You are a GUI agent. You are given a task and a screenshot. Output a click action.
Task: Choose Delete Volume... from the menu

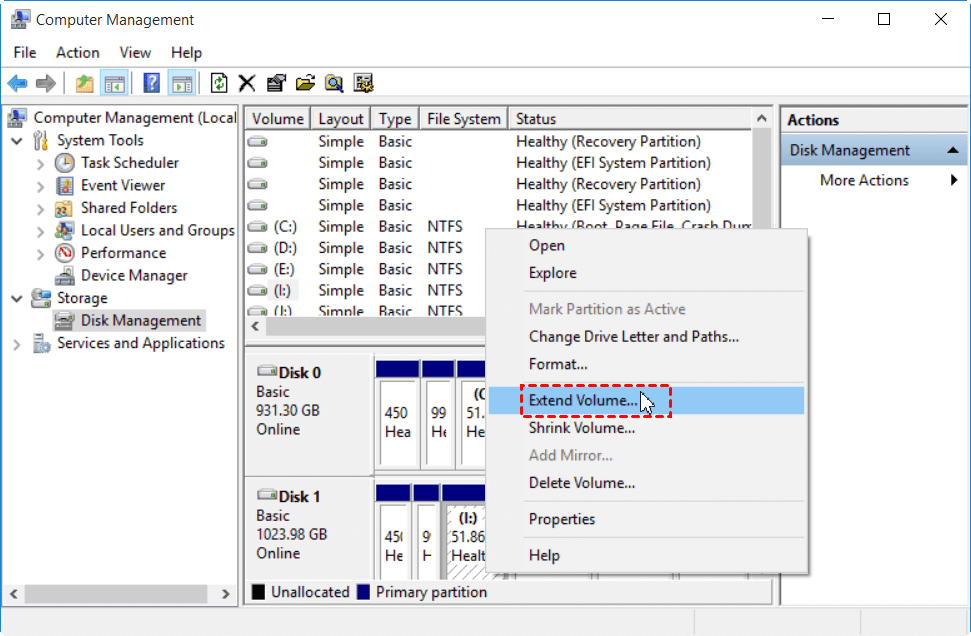[647, 483]
